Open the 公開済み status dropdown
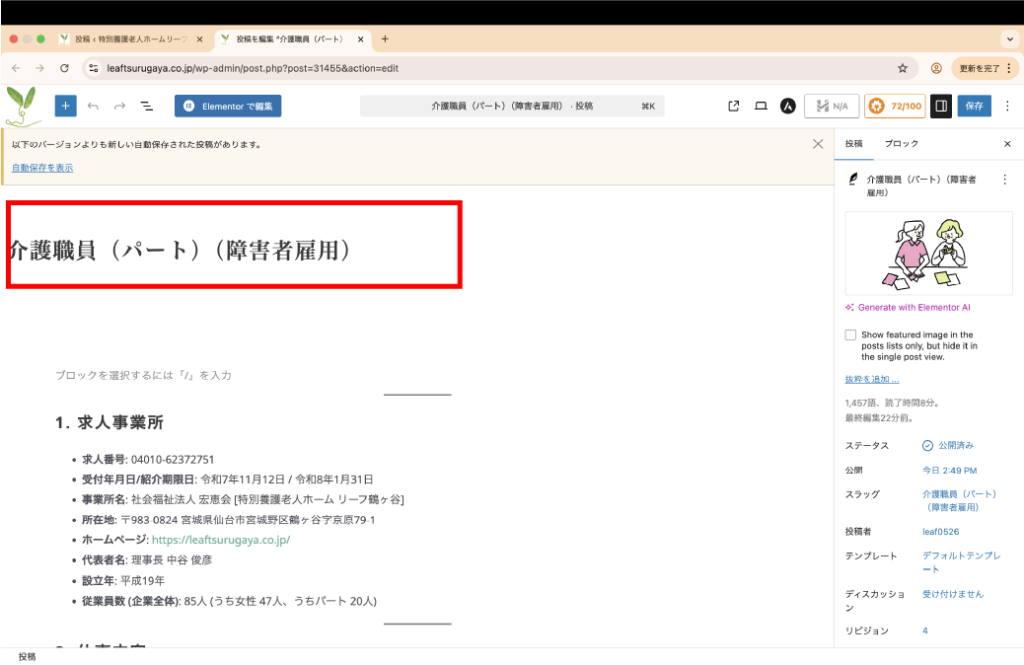This screenshot has width=1024, height=665. tap(947, 445)
